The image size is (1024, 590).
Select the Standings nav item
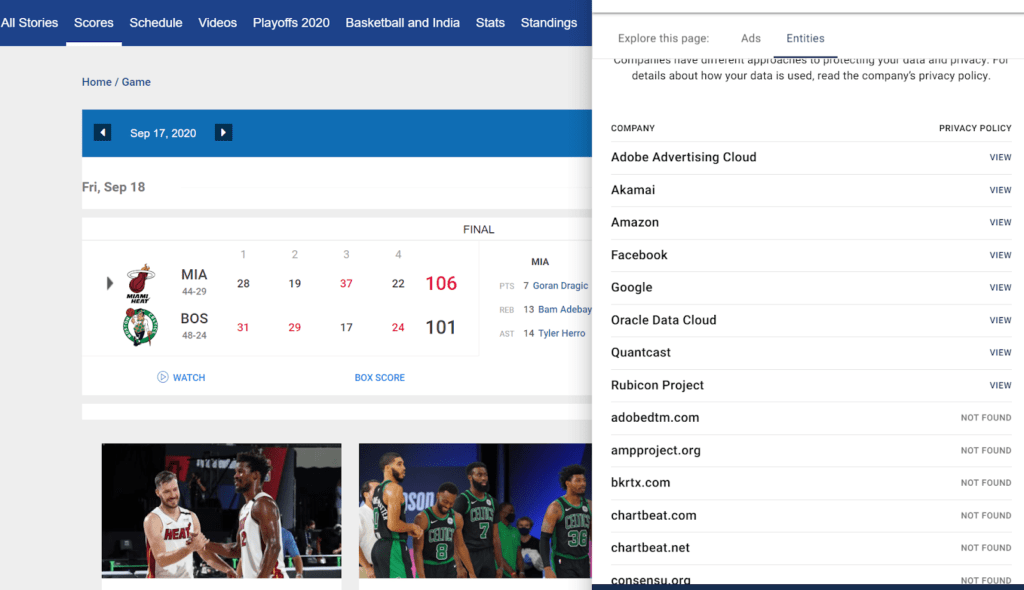[x=548, y=22]
